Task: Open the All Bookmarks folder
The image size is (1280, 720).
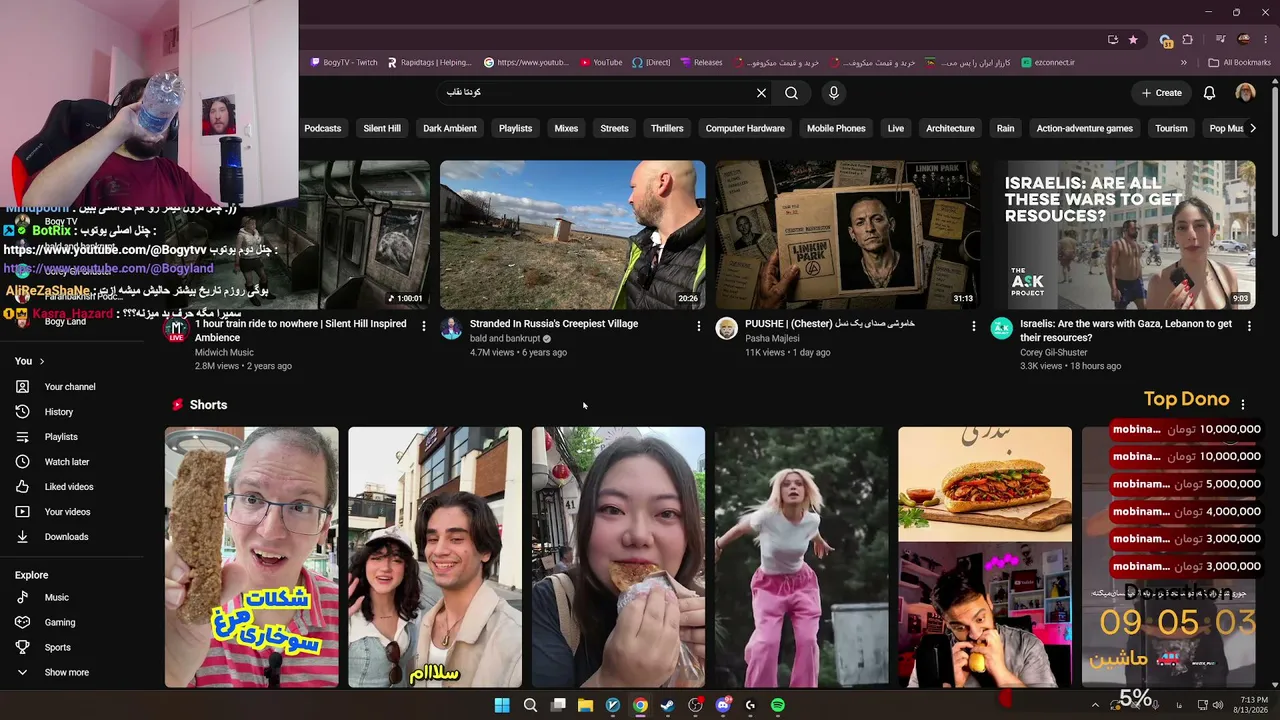Action: click(x=1240, y=62)
